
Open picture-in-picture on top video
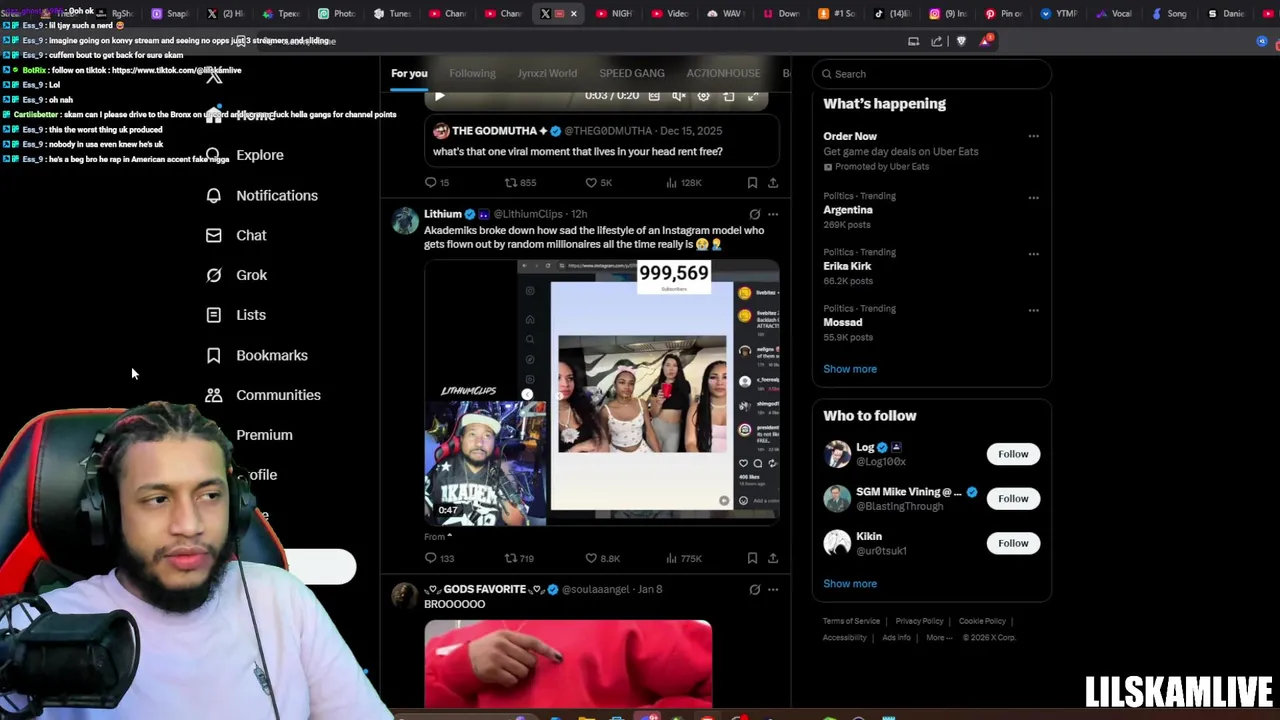pos(728,96)
